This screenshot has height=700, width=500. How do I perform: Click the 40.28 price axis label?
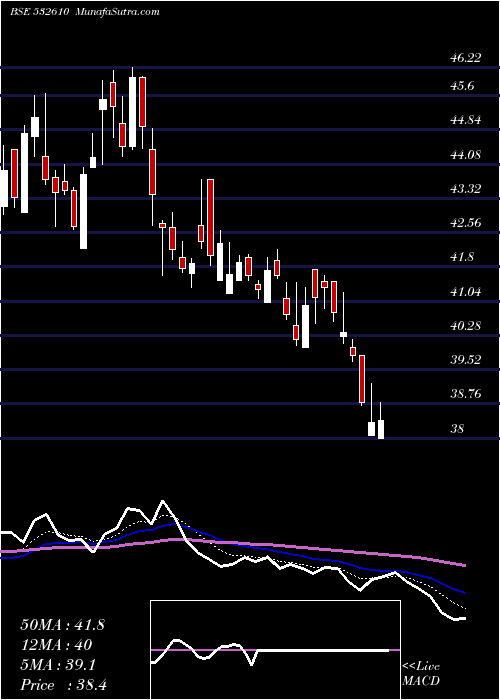point(465,326)
